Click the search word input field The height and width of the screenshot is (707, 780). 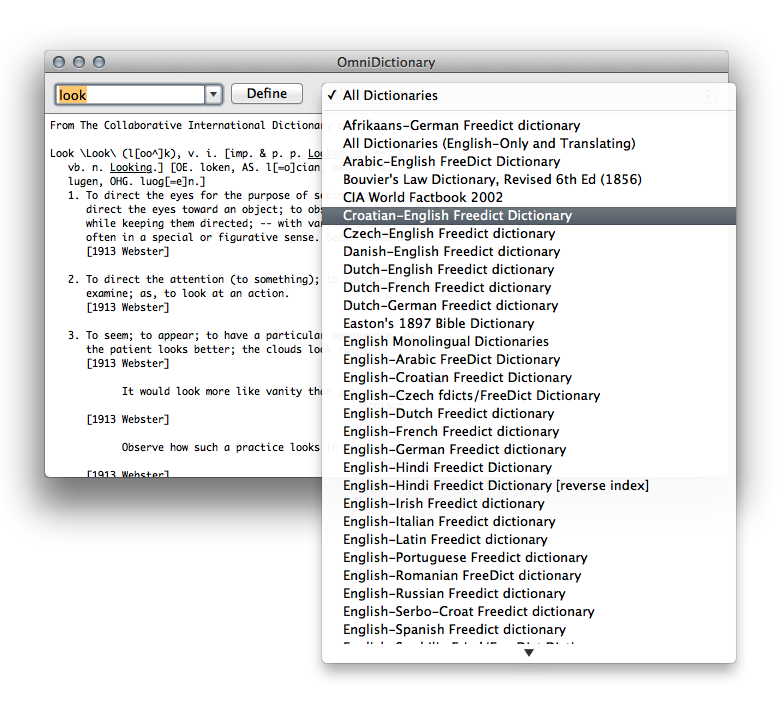click(x=128, y=95)
